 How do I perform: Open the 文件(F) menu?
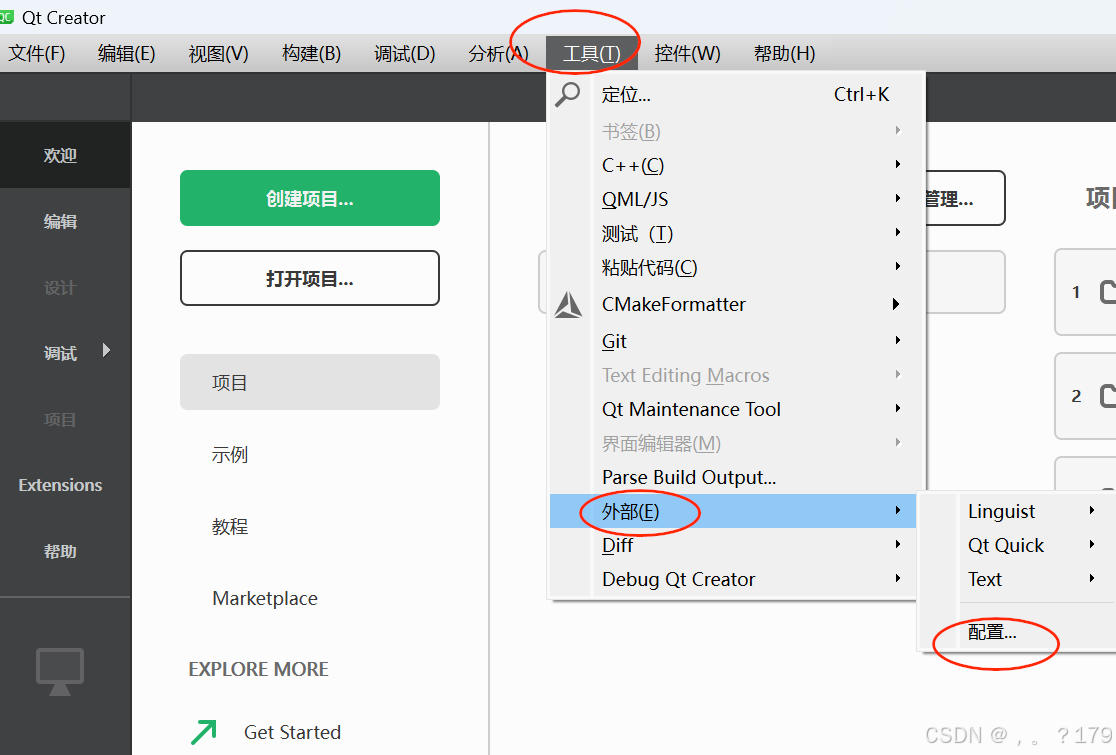[x=37, y=53]
